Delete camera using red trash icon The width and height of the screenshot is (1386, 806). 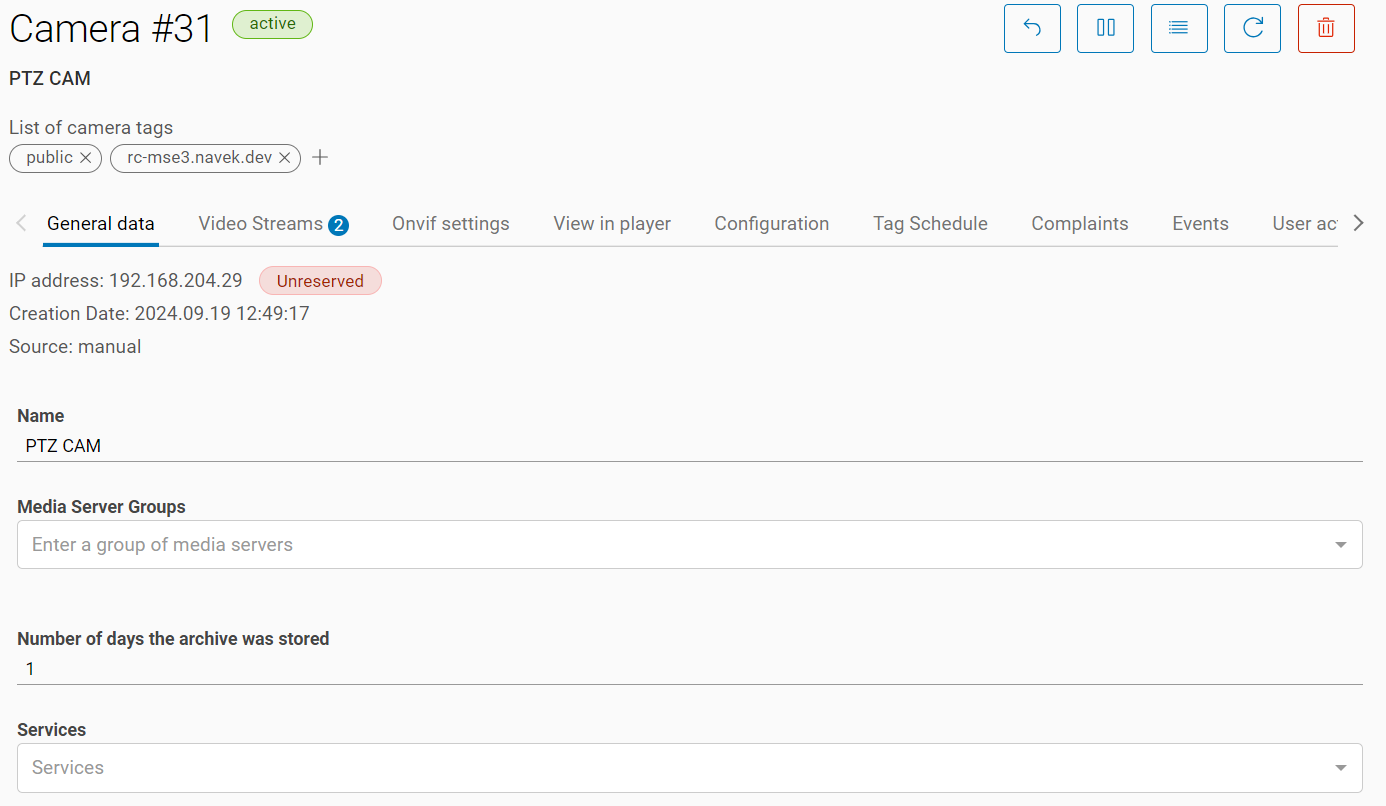[1326, 28]
